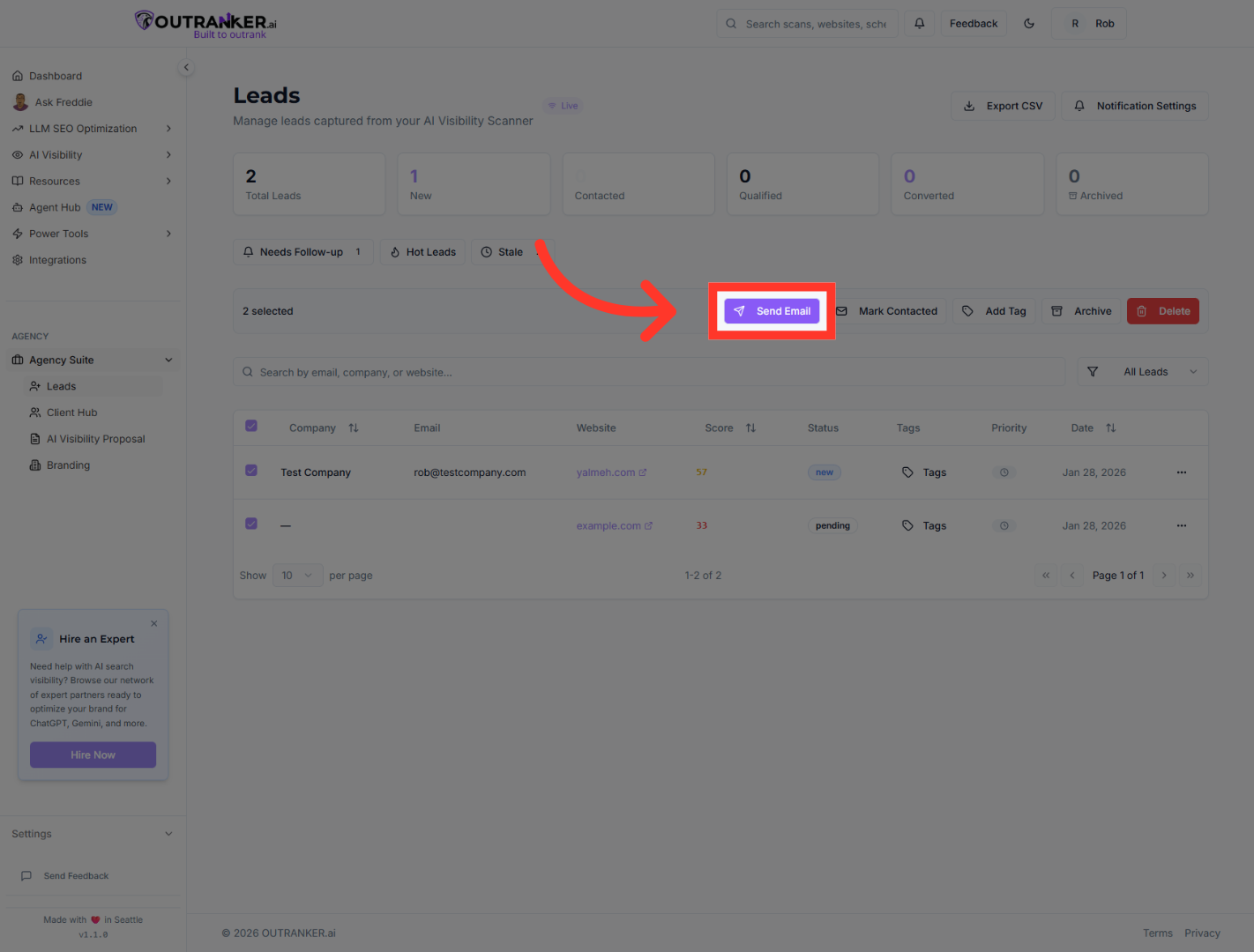Open row actions for example.com lead
The height and width of the screenshot is (952, 1254).
1181,525
